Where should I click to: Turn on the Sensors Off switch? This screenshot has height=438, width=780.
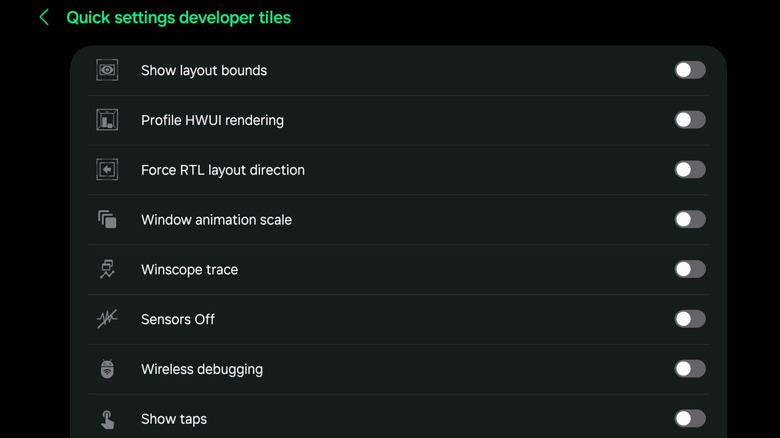[689, 319]
